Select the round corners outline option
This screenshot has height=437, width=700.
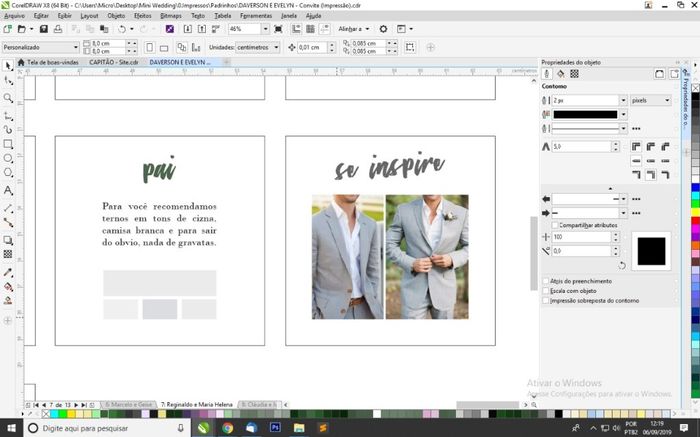tap(651, 146)
